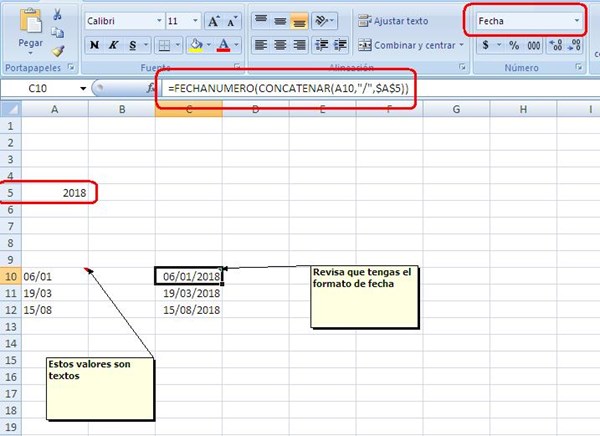Click the Pegar paste icon

(31, 21)
